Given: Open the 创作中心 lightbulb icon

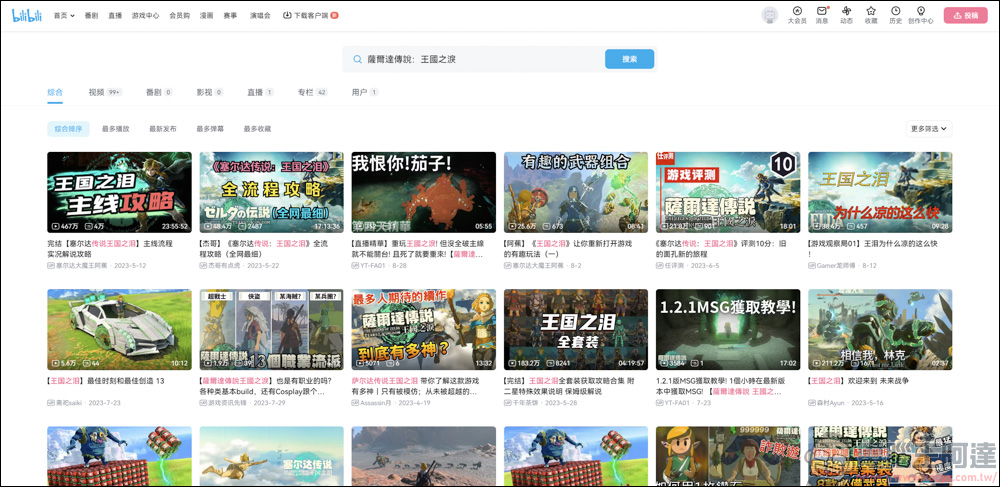Looking at the screenshot, I should click(921, 15).
